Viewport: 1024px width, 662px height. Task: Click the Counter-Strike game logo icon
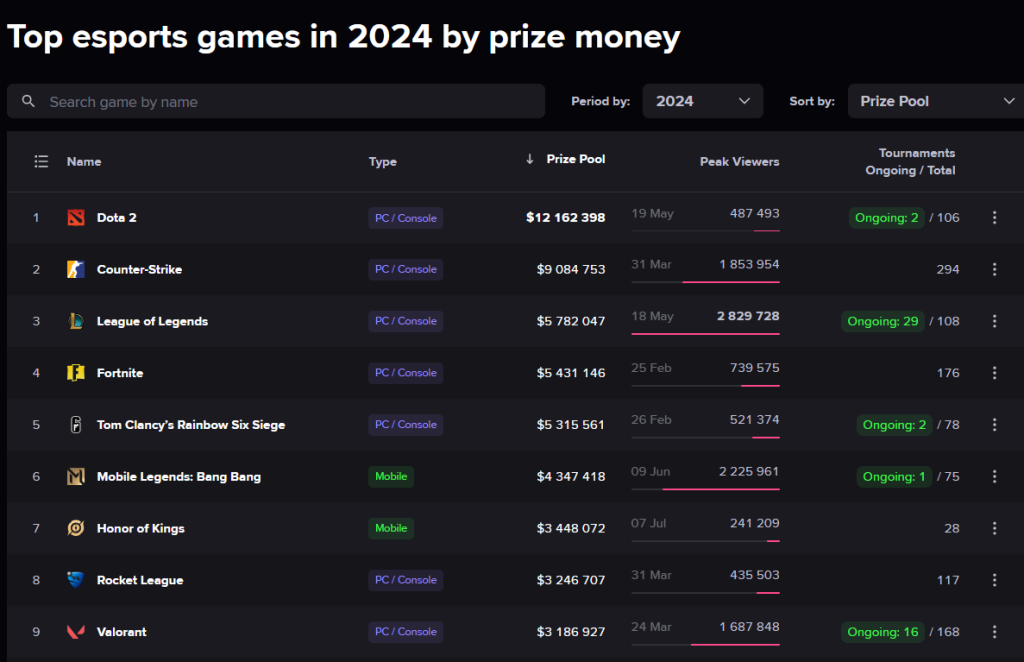(x=76, y=269)
